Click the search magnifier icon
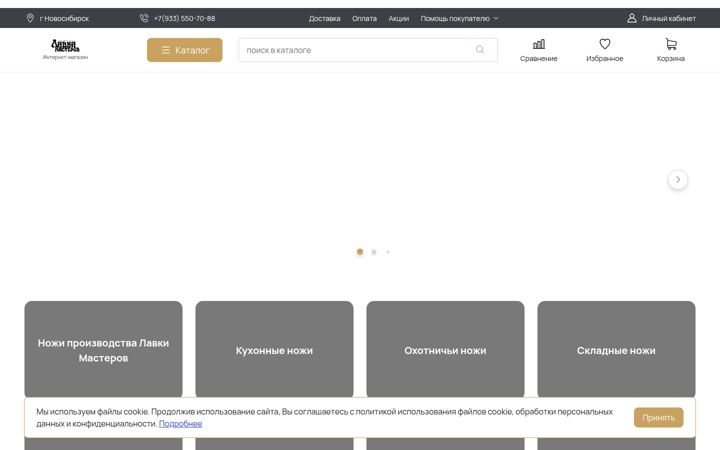This screenshot has height=450, width=720. 480,50
